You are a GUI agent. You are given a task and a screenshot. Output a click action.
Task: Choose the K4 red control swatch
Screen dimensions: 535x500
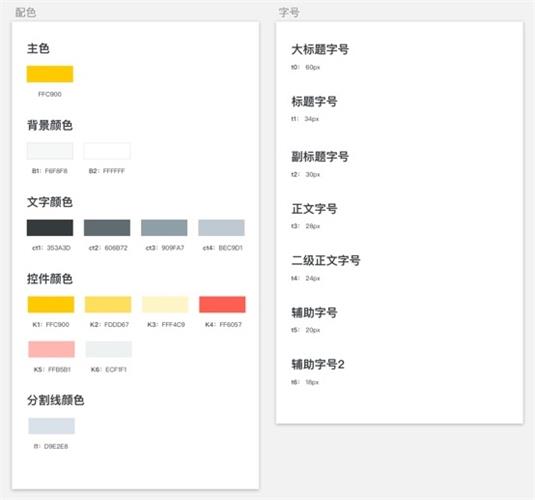coord(222,304)
